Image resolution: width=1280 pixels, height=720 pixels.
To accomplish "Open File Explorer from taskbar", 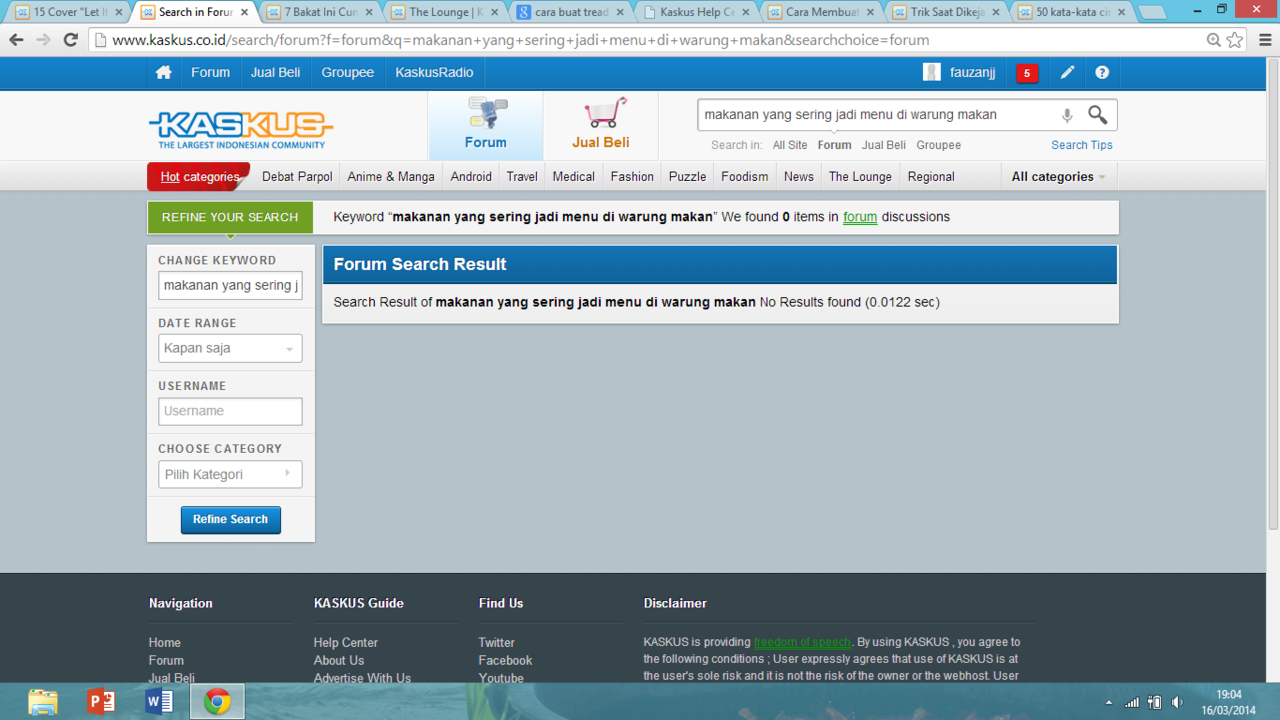I will pyautogui.click(x=43, y=702).
